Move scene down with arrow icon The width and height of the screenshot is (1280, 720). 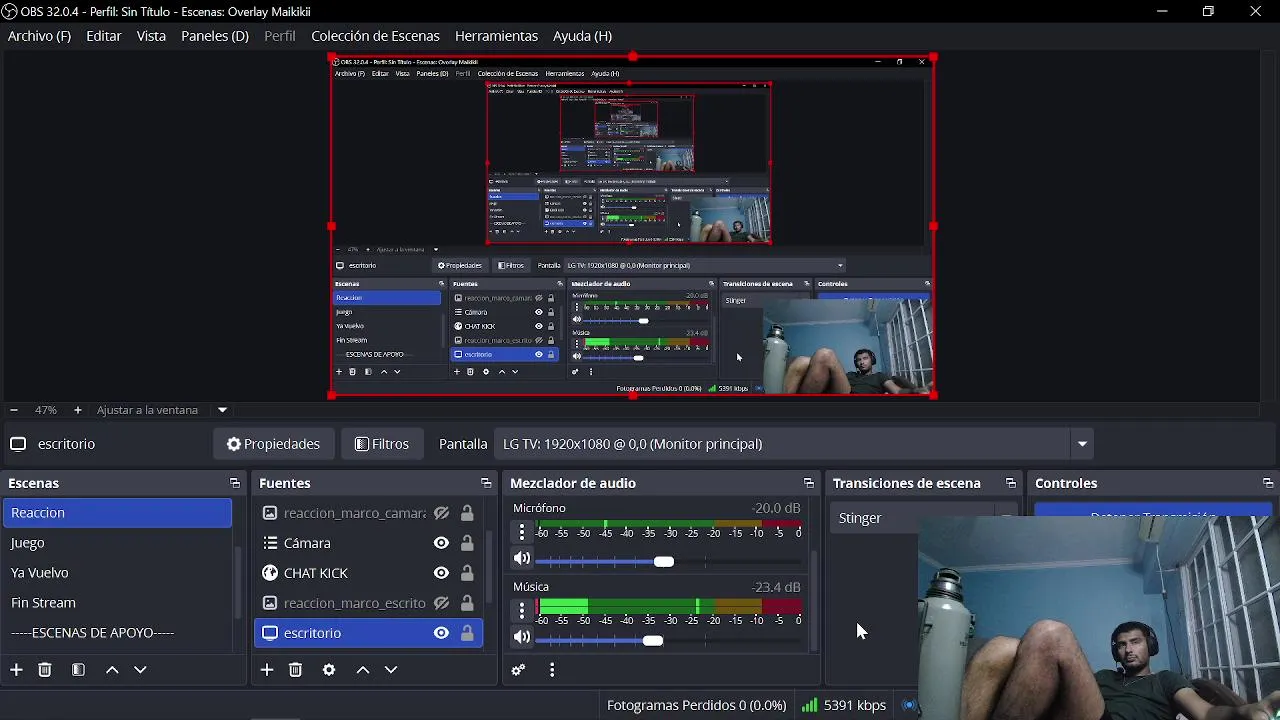point(140,670)
